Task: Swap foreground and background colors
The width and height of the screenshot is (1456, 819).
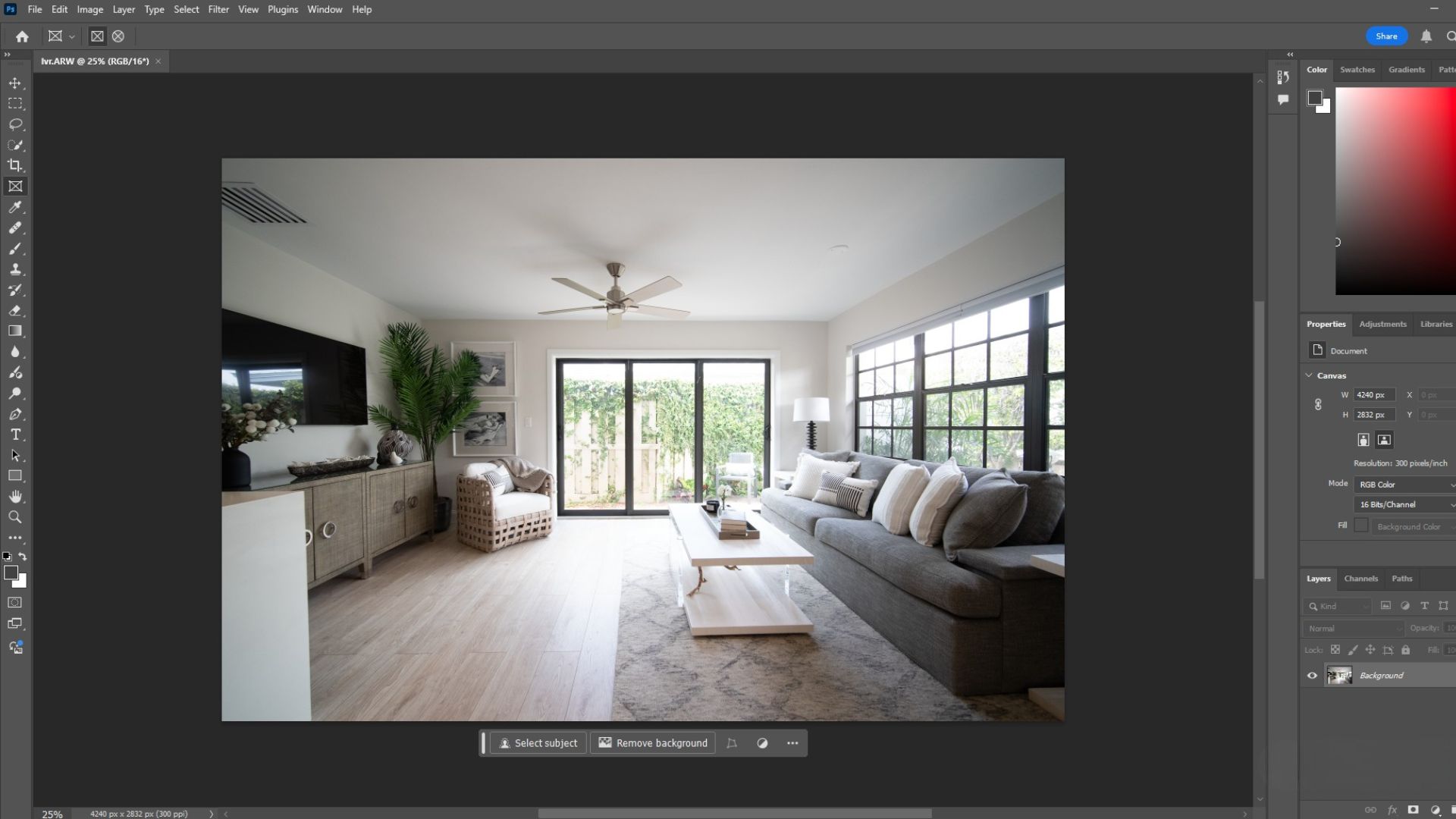Action: 23,557
